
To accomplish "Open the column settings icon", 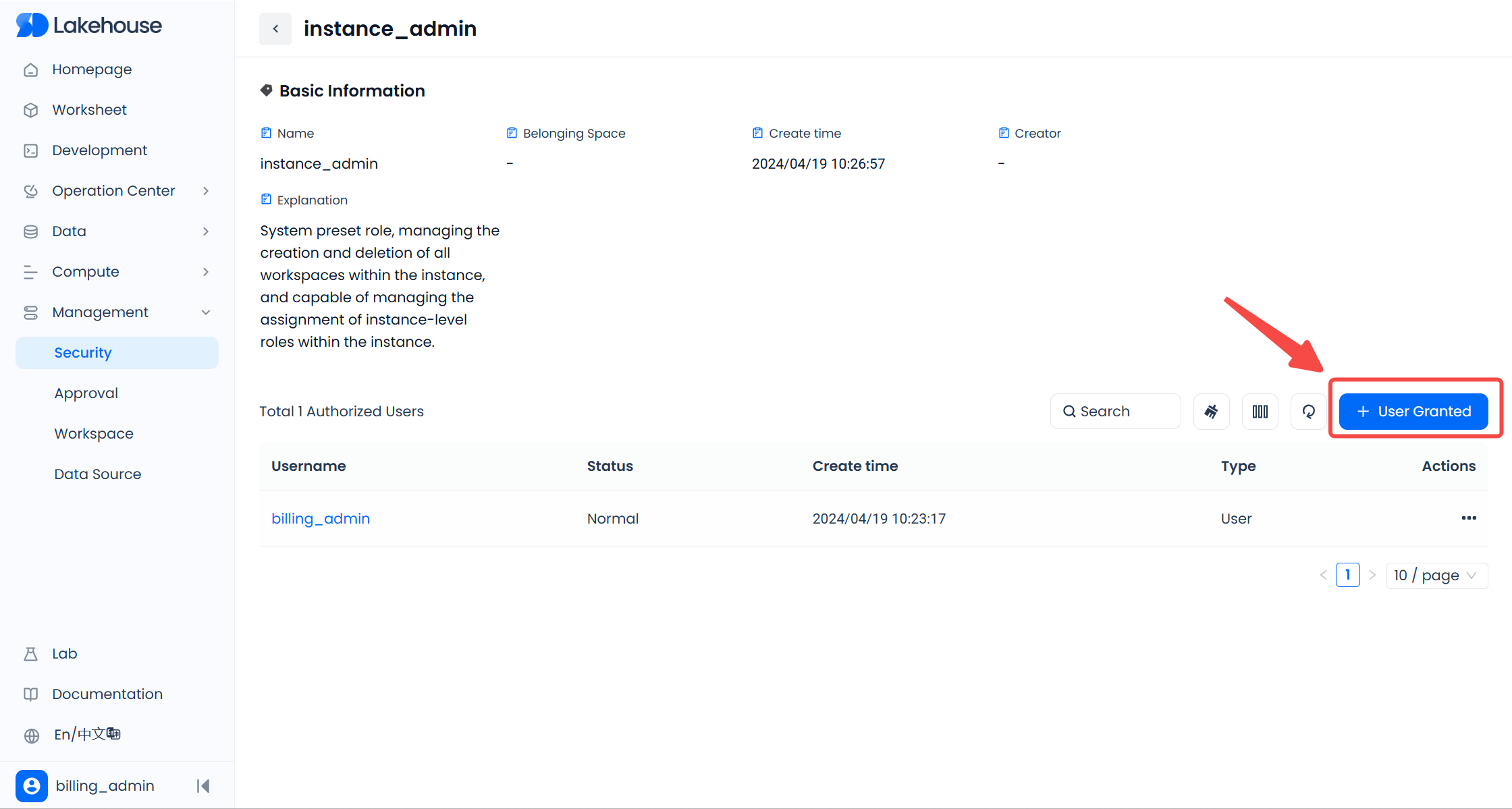I will (1260, 412).
